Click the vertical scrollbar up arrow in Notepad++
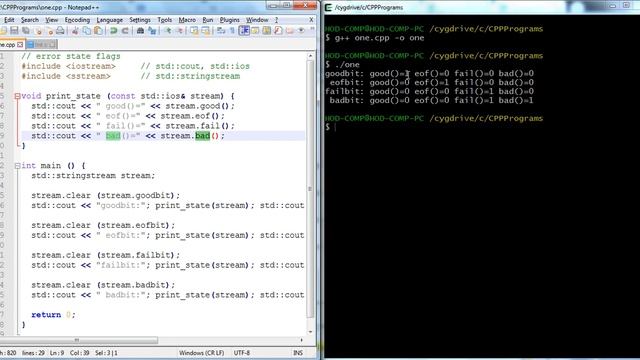This screenshot has width=640, height=360. click(x=310, y=56)
